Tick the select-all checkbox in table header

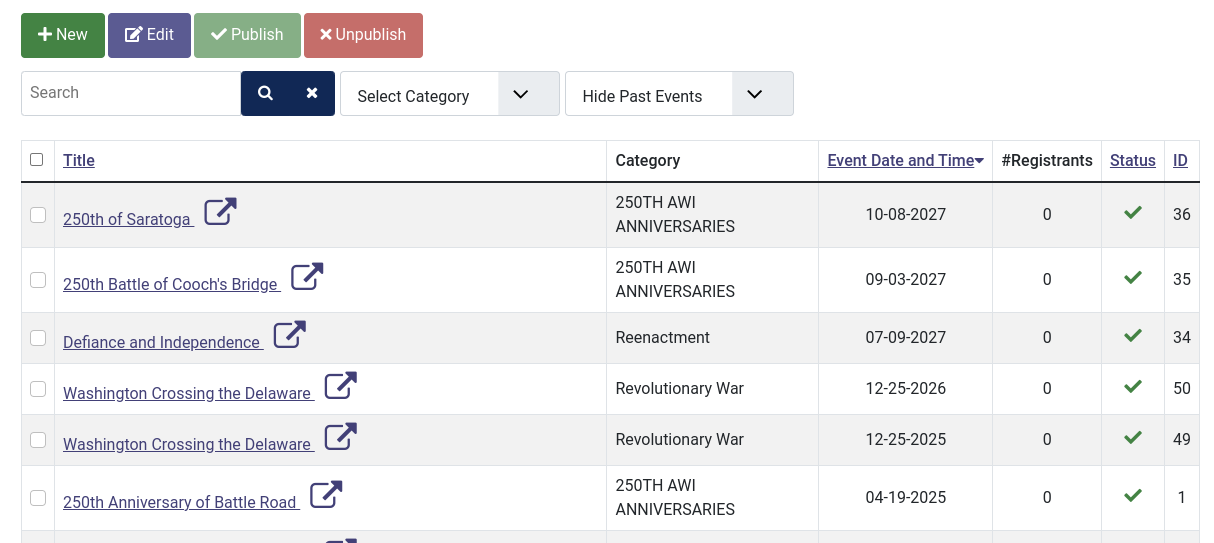pos(37,159)
